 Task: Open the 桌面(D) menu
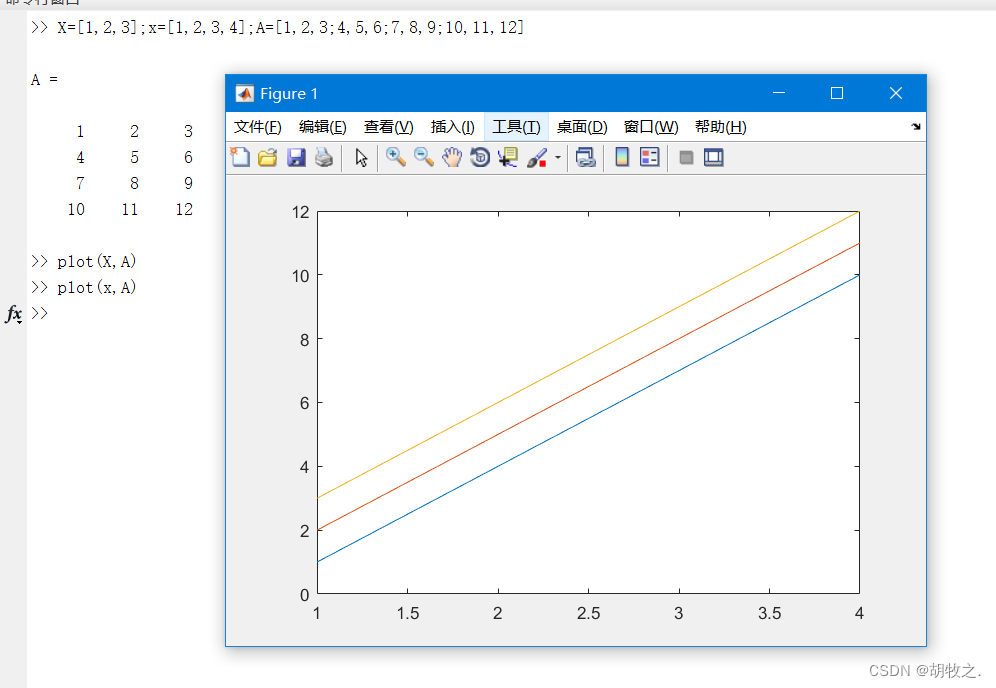coord(582,127)
